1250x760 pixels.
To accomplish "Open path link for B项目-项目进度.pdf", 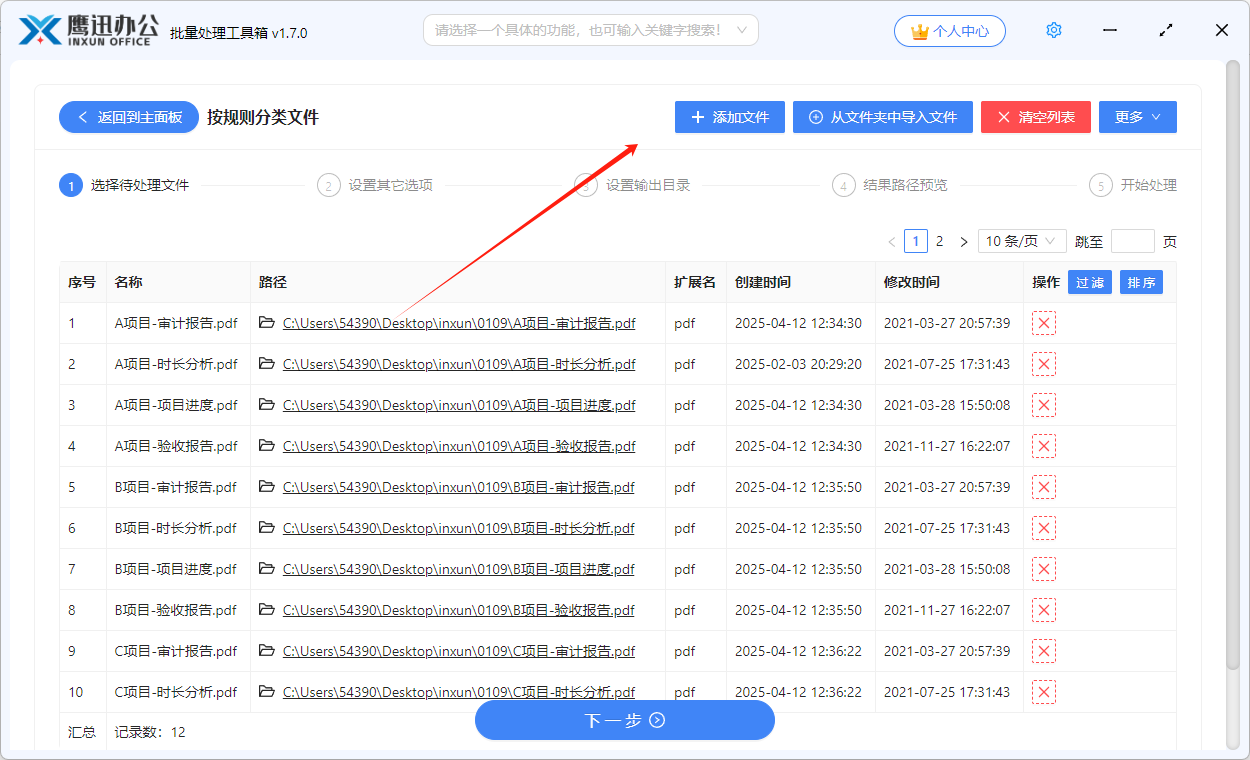I will [458, 569].
